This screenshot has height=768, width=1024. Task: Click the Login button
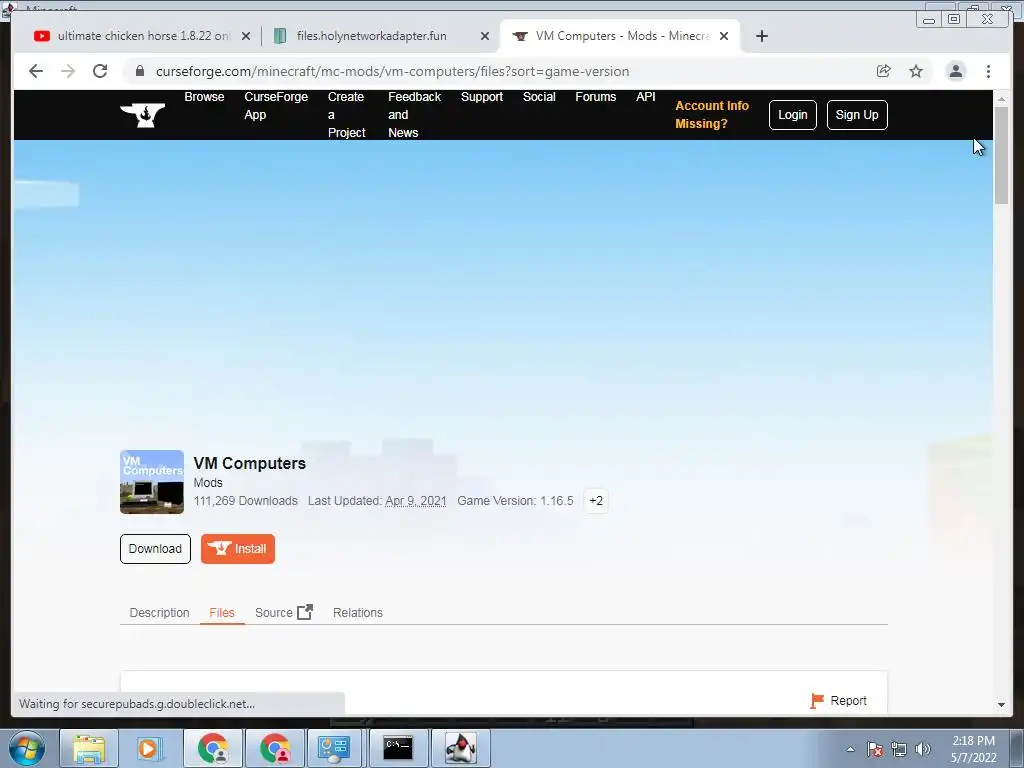[793, 115]
